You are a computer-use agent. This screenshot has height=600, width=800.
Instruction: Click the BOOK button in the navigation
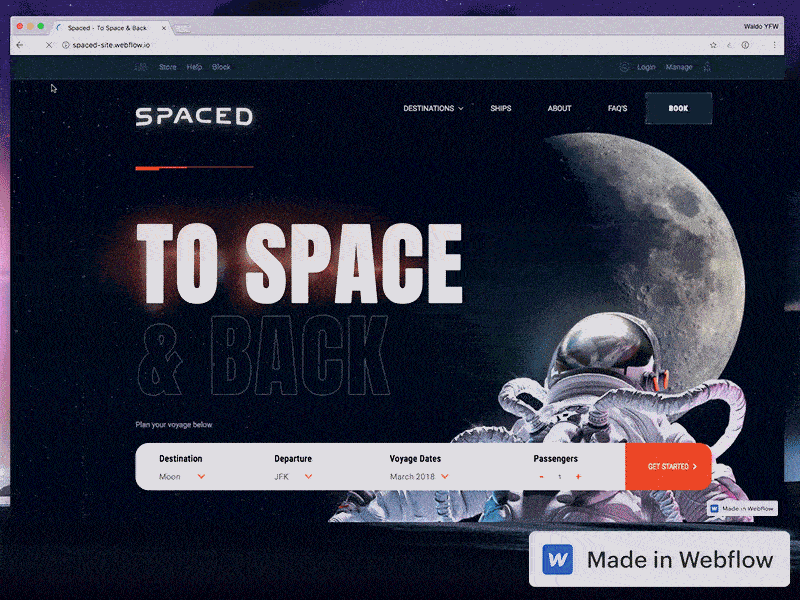point(678,108)
